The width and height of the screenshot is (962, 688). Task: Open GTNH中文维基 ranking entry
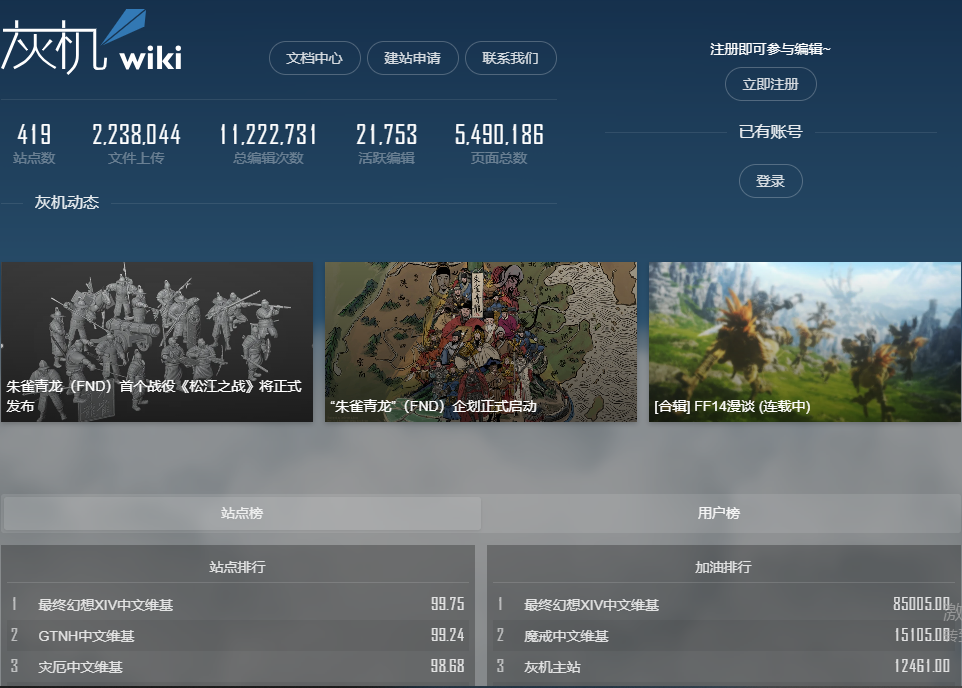tap(87, 636)
